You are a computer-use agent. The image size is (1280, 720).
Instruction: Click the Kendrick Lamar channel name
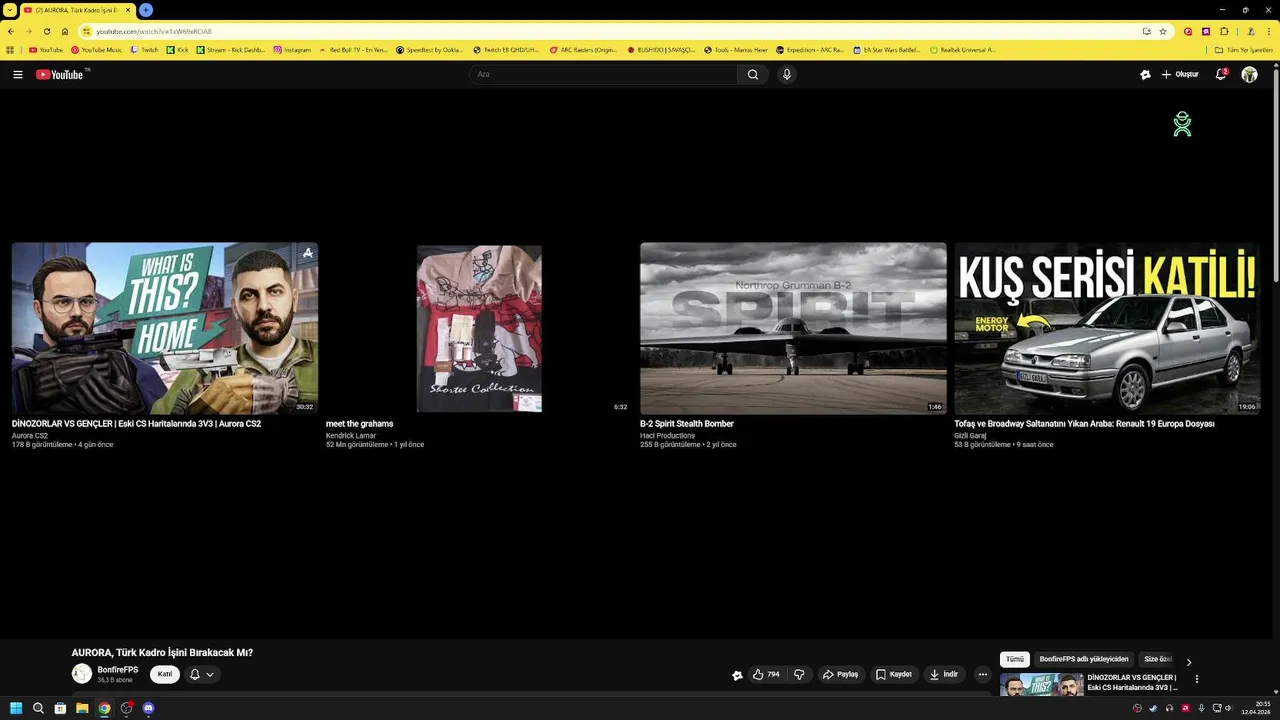[x=351, y=436]
